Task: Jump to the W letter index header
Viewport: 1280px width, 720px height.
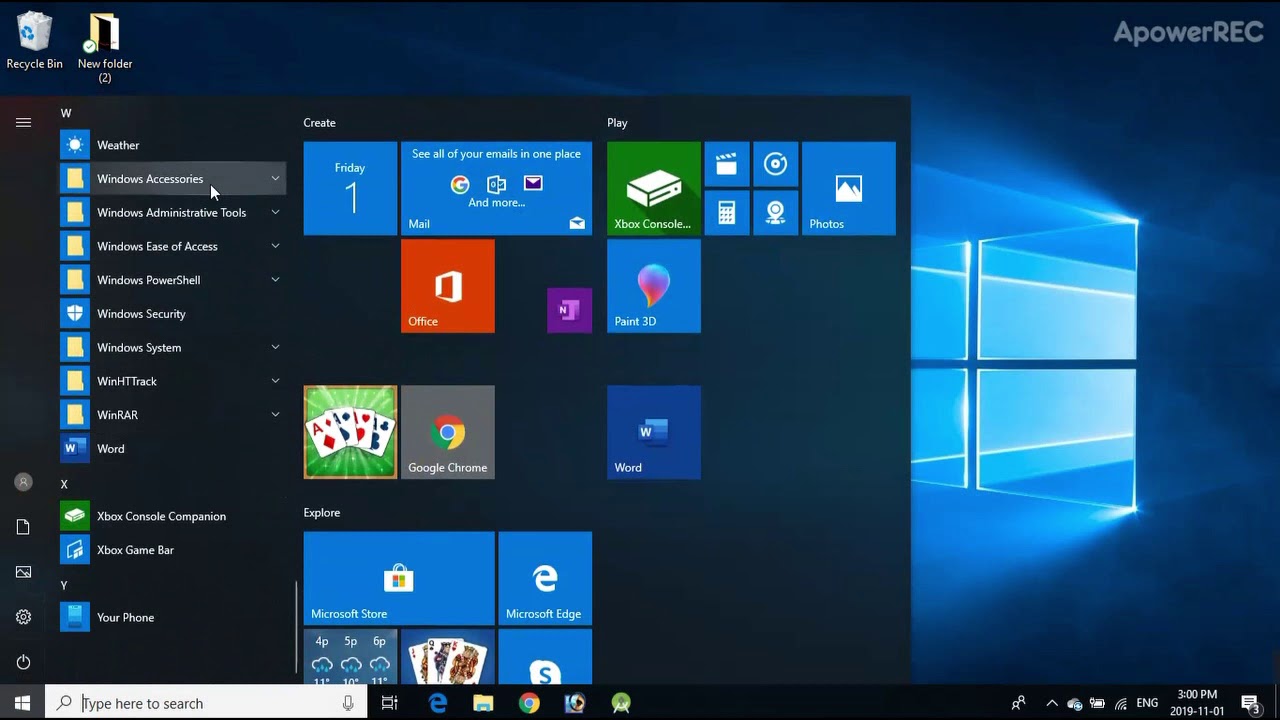Action: click(66, 113)
